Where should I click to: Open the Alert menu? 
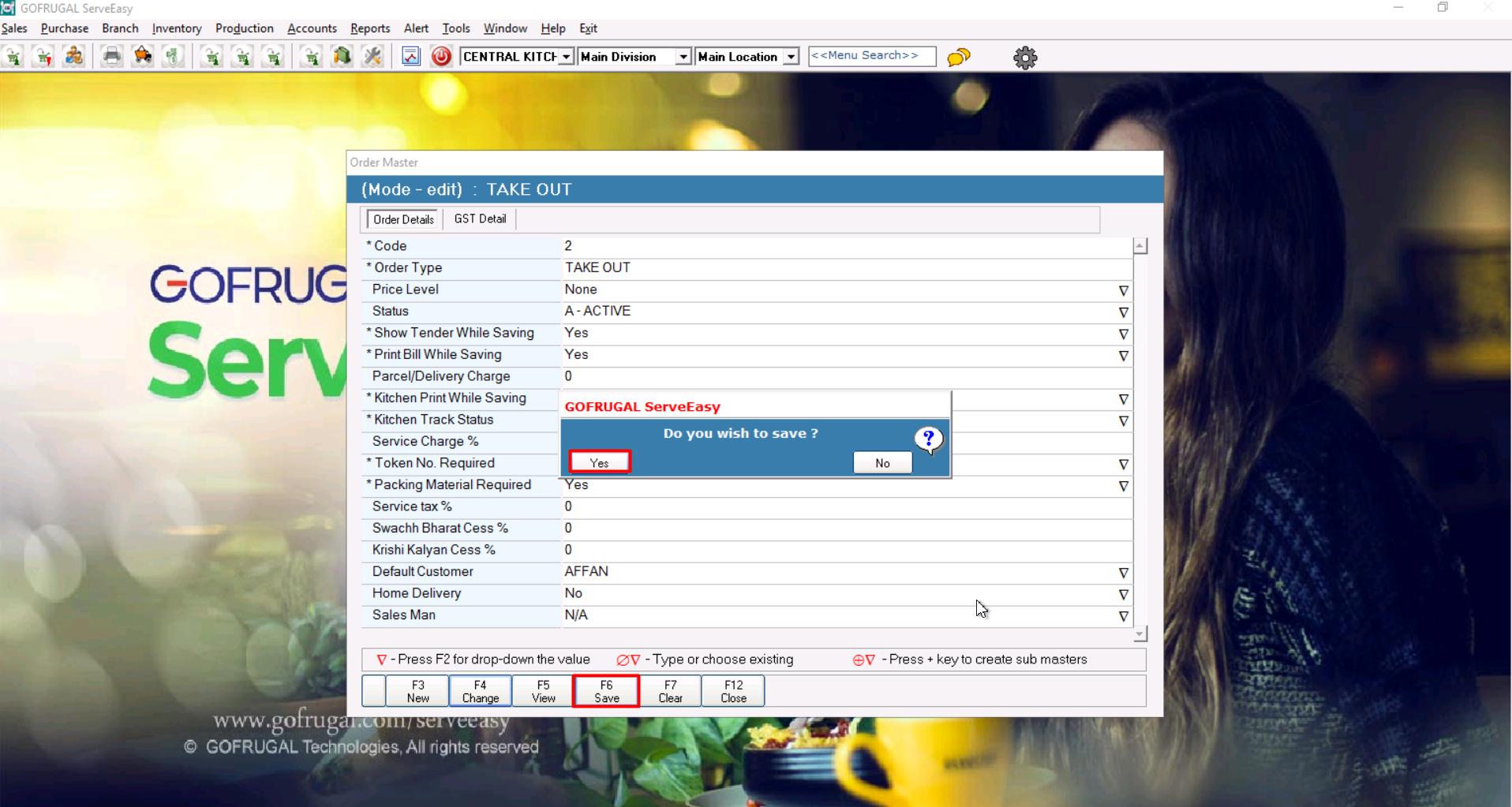coord(416,28)
